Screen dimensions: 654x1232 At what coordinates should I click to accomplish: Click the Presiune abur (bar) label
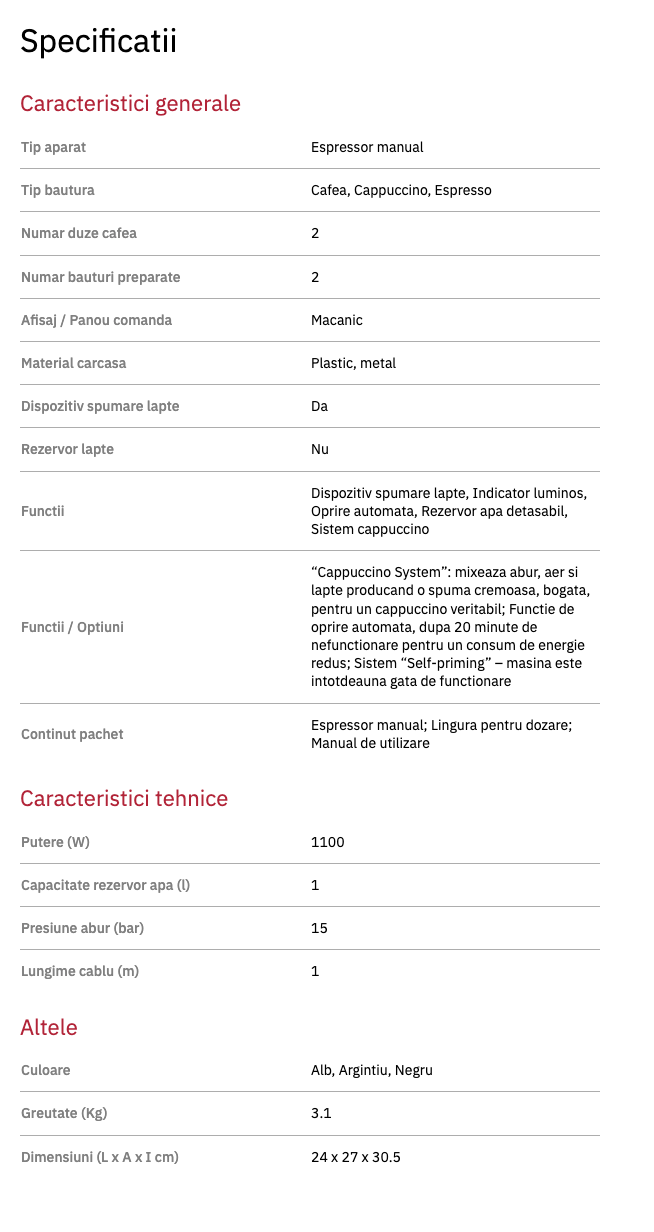pos(82,928)
